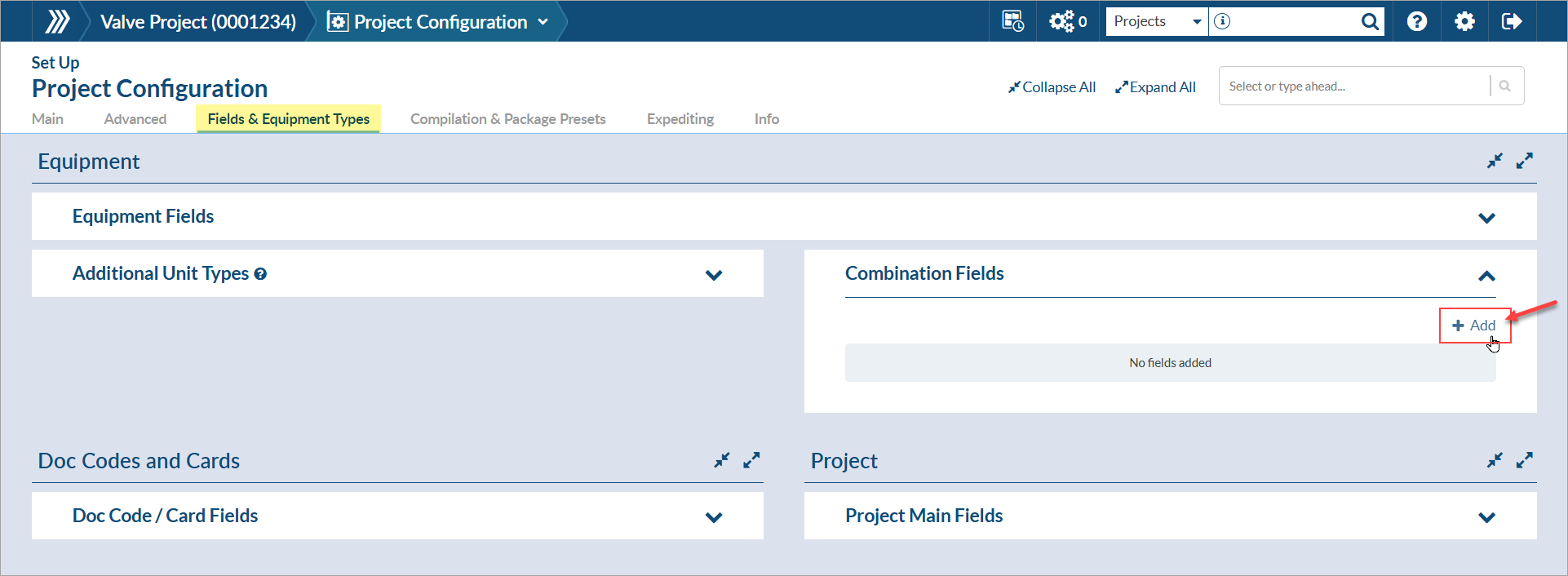Image resolution: width=1568 pixels, height=576 pixels.
Task: Click the log out arrow icon
Action: click(1511, 21)
